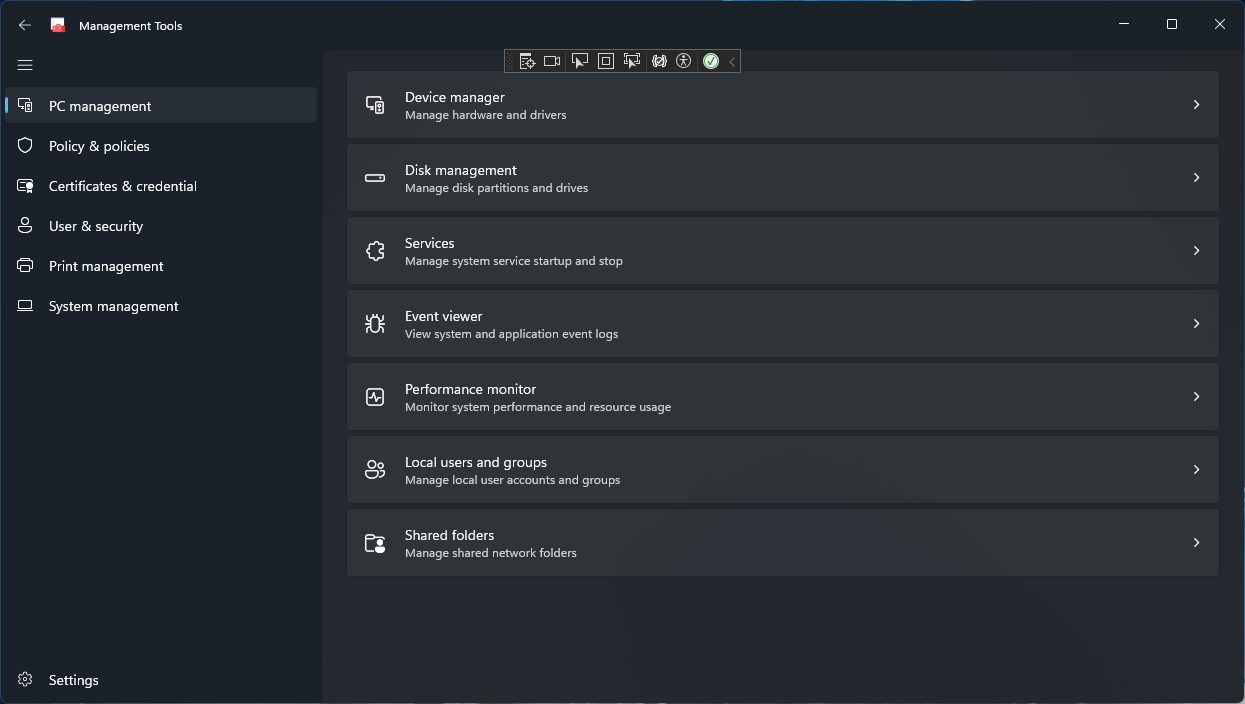Screen dimensions: 1245x704
Task: Toggle the hamburger navigation menu
Action: (25, 65)
